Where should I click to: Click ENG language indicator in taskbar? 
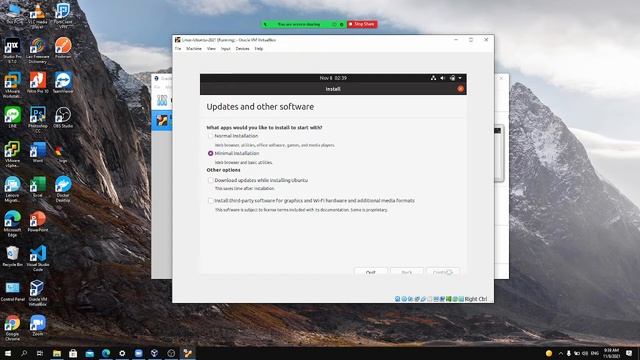point(595,353)
